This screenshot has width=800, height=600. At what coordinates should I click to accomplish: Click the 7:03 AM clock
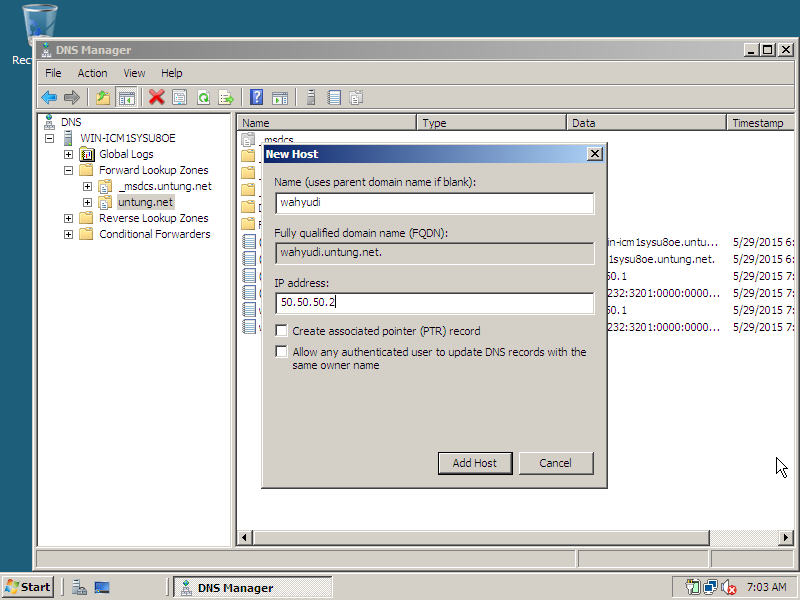[766, 587]
